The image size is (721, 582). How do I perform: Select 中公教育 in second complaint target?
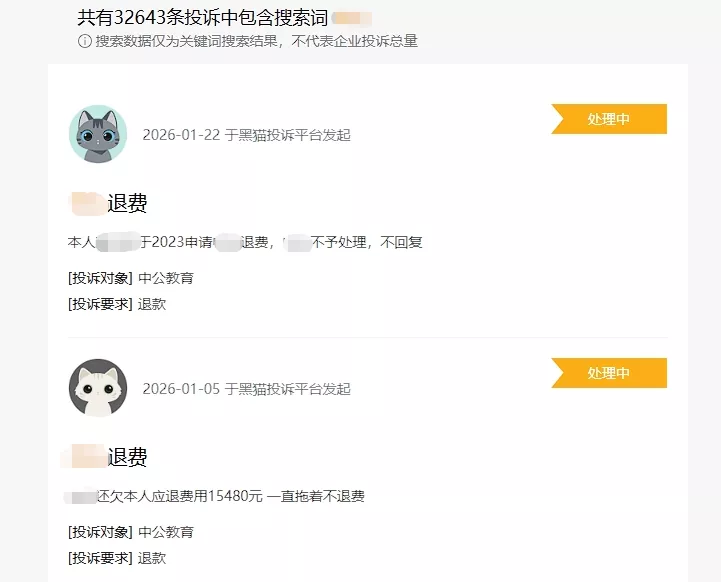click(x=166, y=532)
